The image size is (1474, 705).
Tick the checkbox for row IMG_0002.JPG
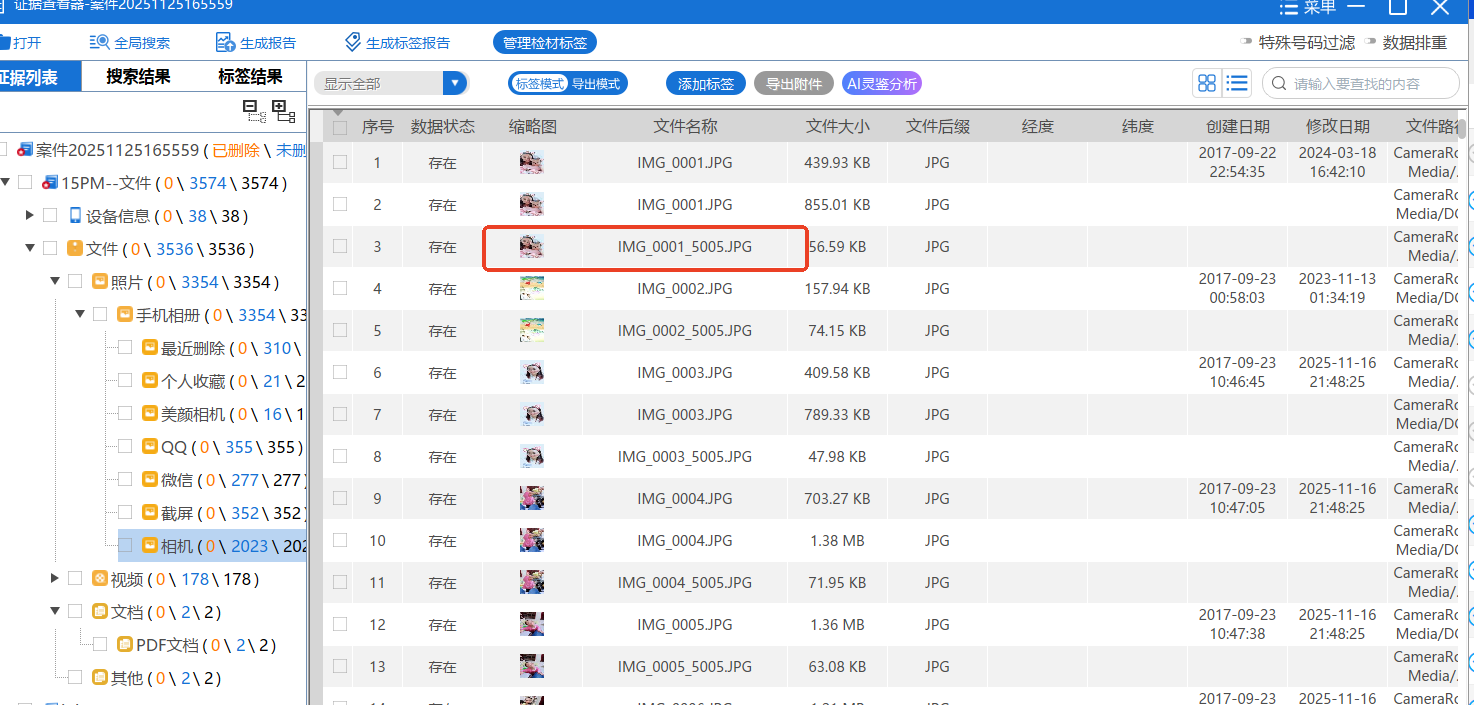click(x=340, y=288)
